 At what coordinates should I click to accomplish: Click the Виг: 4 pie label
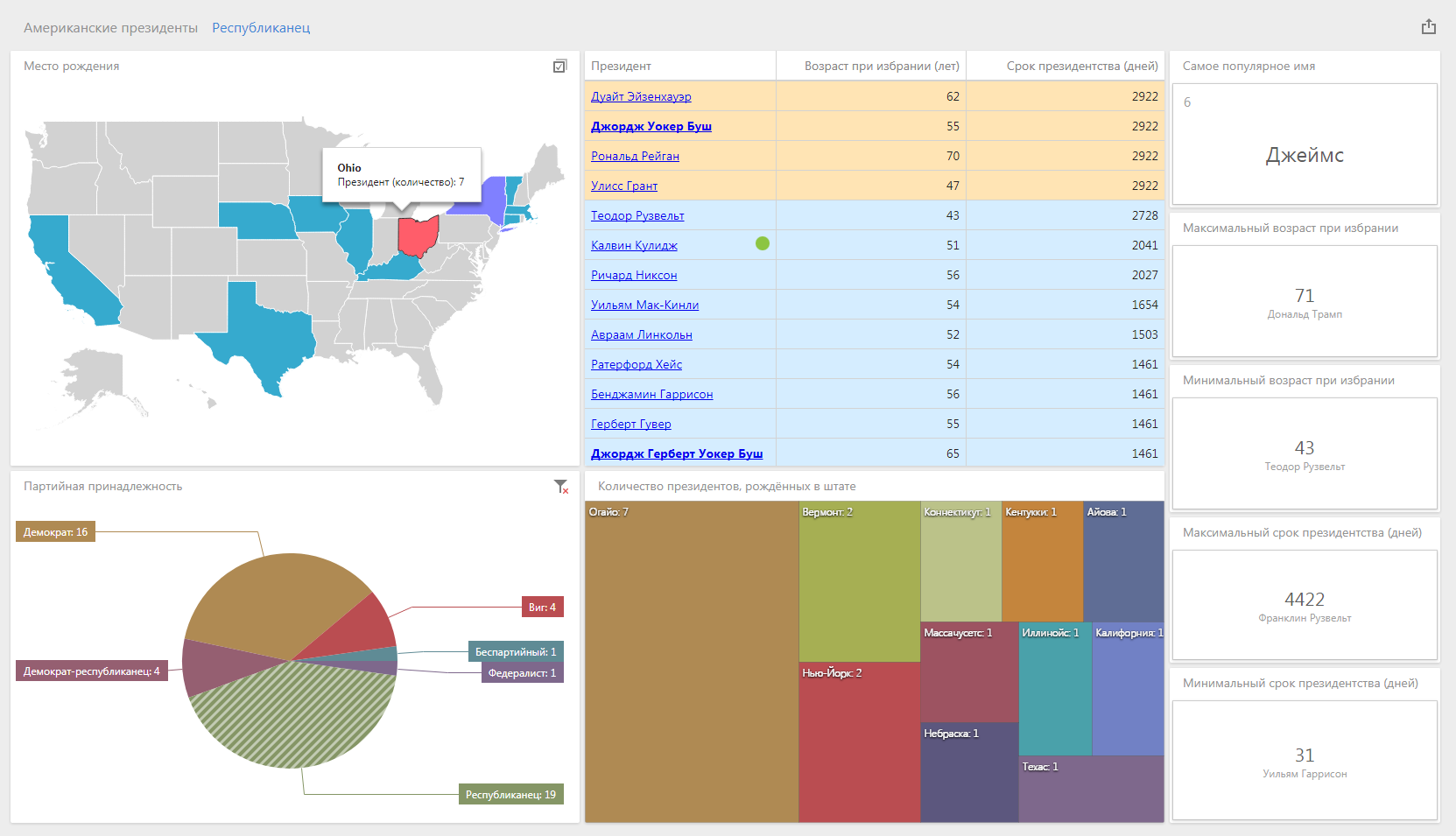pos(542,608)
